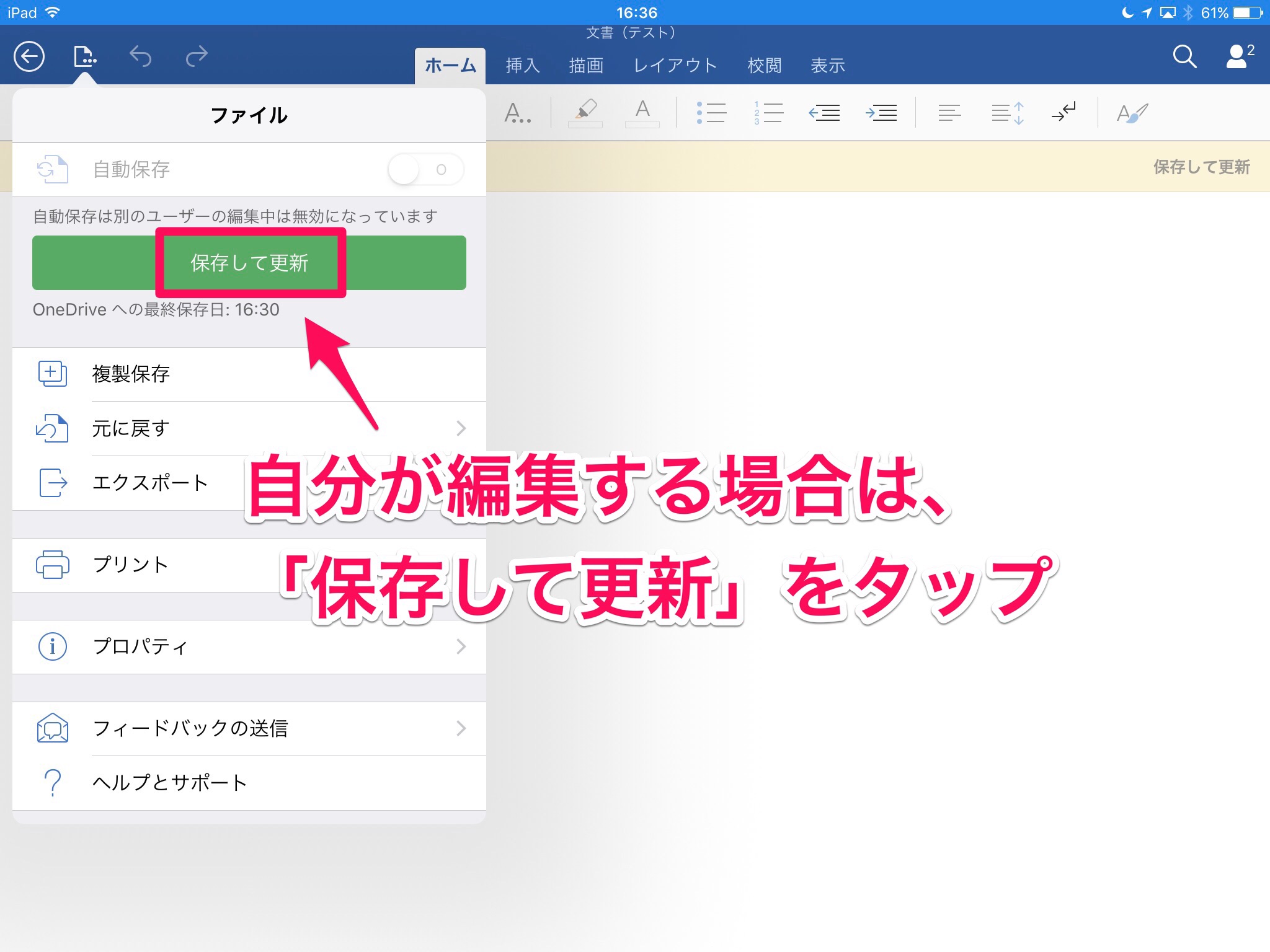Click the bulleted list icon
The image size is (1270, 952).
[711, 112]
